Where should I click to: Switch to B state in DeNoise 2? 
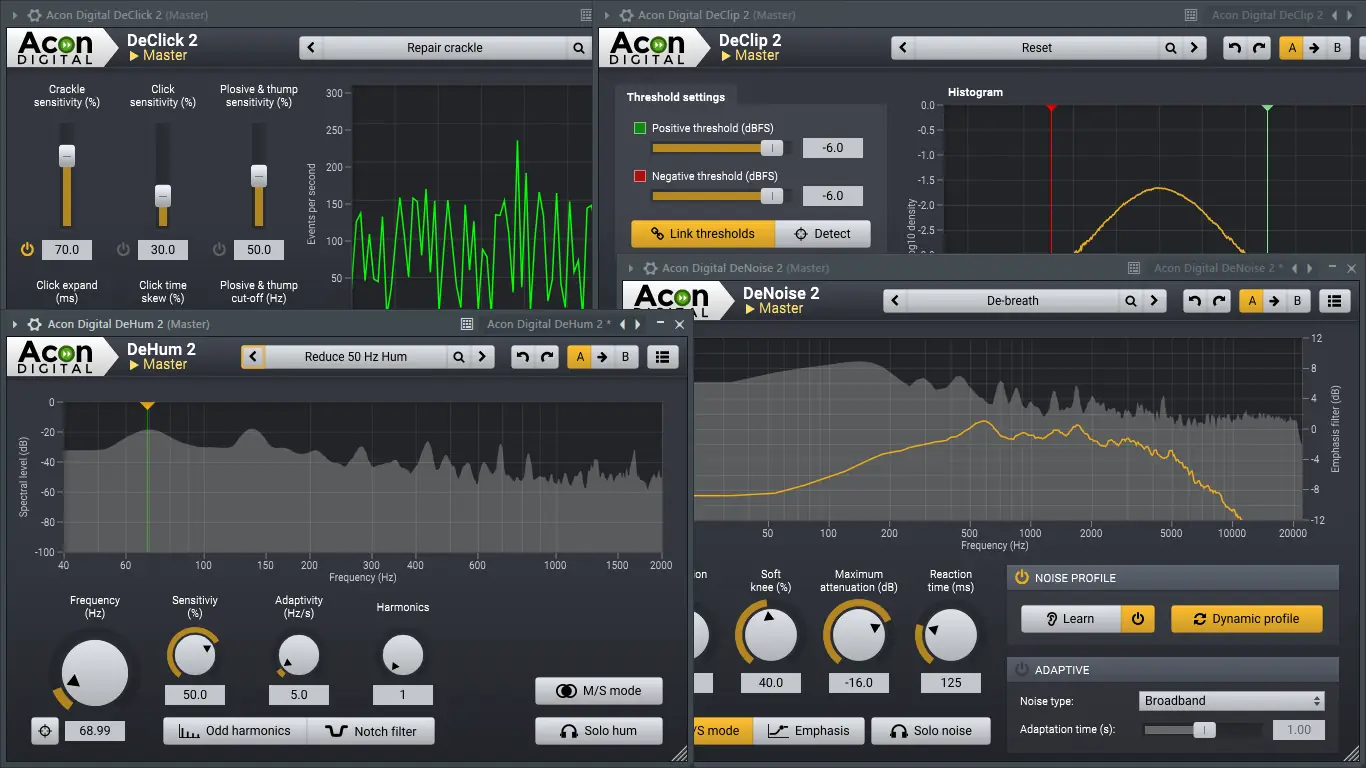pyautogui.click(x=1298, y=301)
